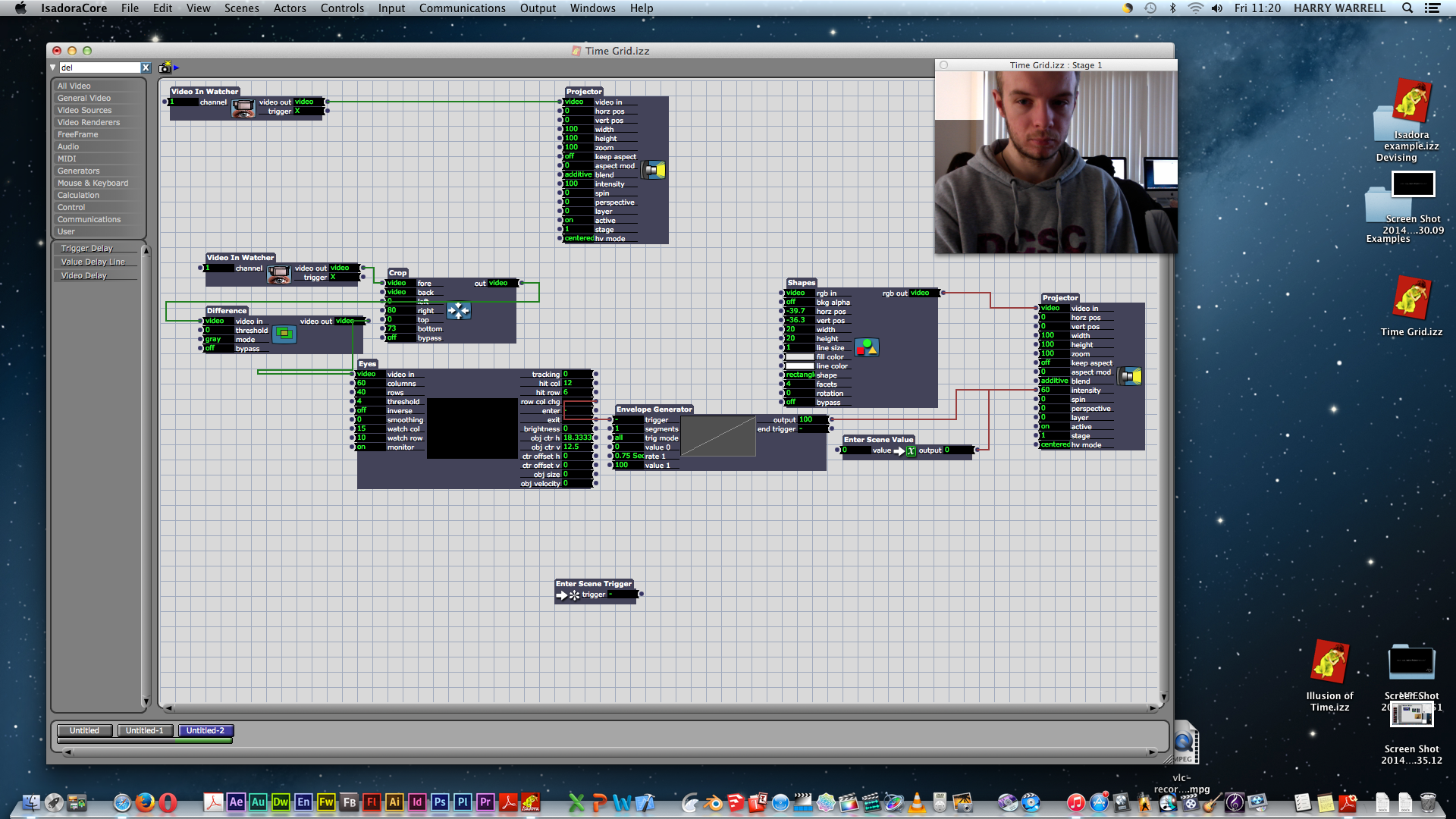Click the Enter Scene Value actor icon
The width and height of the screenshot is (1456, 819).
pos(908,450)
